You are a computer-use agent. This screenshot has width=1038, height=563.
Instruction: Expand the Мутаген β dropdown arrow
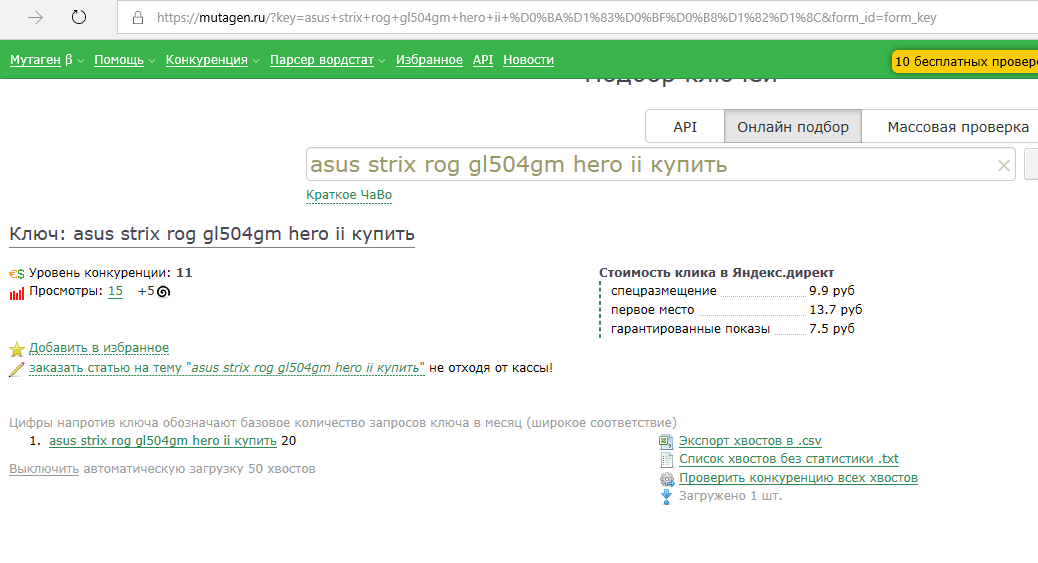tap(81, 61)
